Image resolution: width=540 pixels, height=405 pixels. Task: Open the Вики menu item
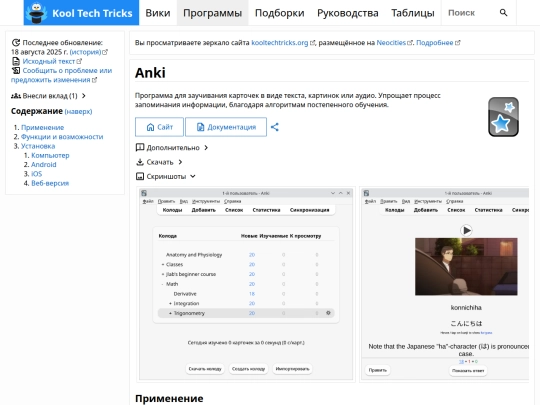(158, 13)
